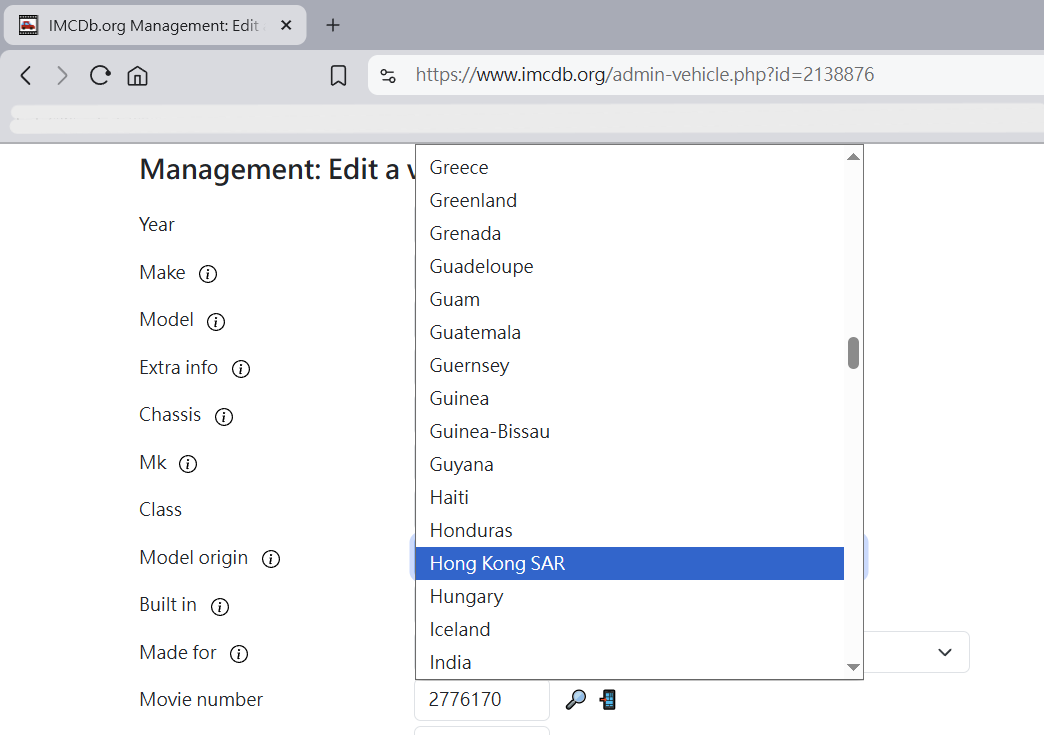Click the dropdown list scroll down arrow
1044x735 pixels.
853,667
